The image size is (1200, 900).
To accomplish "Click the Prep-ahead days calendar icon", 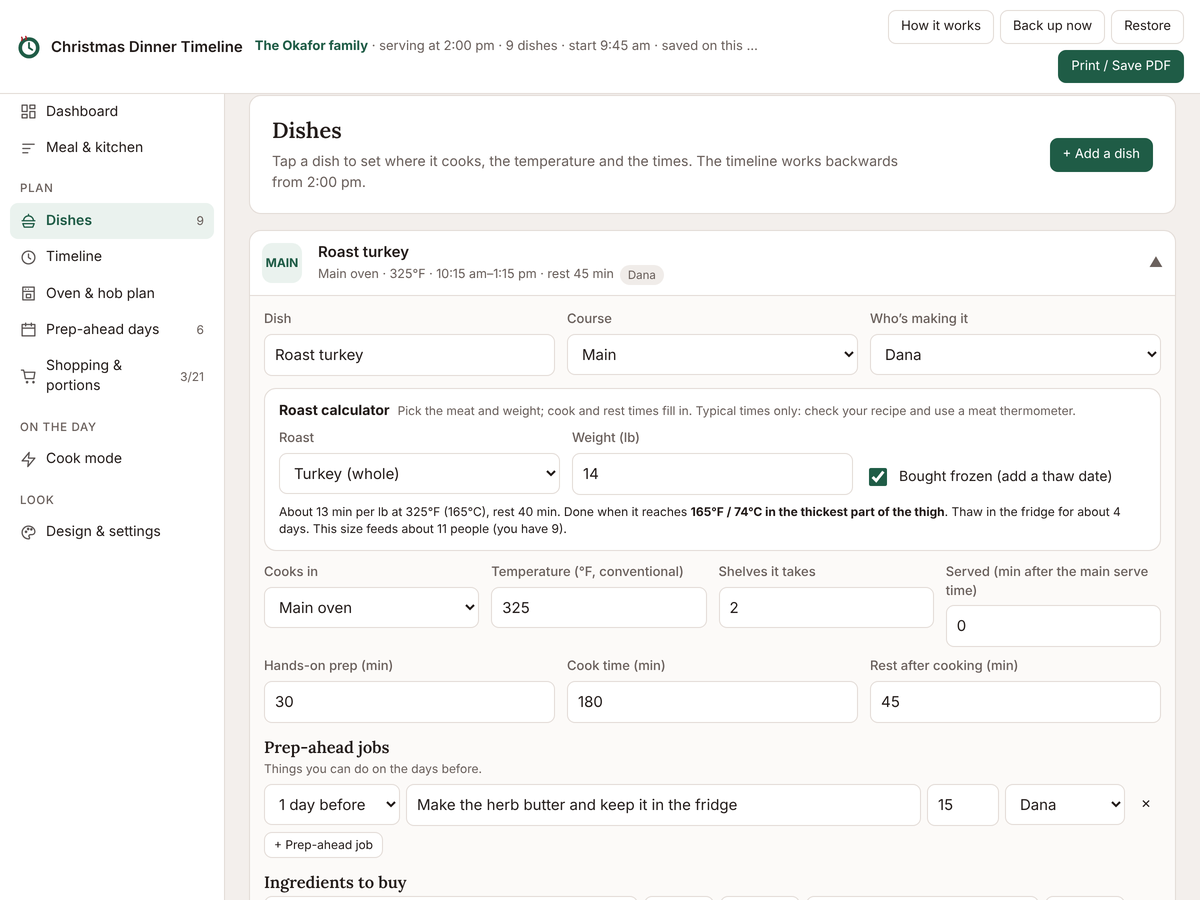I will (28, 329).
